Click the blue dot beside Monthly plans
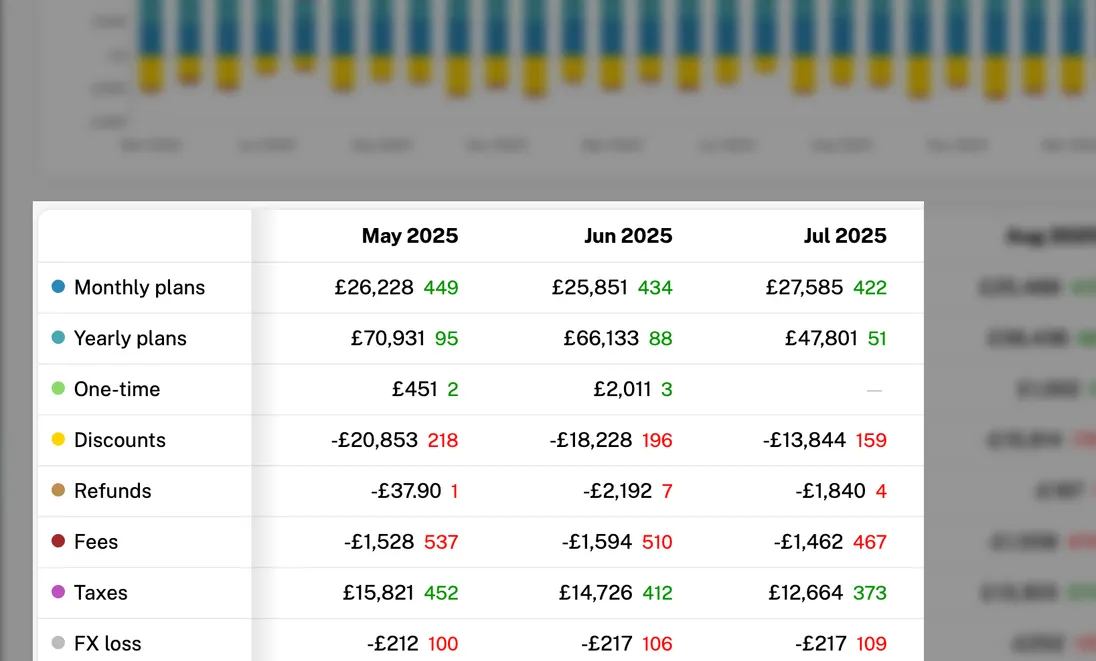The width and height of the screenshot is (1096, 661). 58,287
